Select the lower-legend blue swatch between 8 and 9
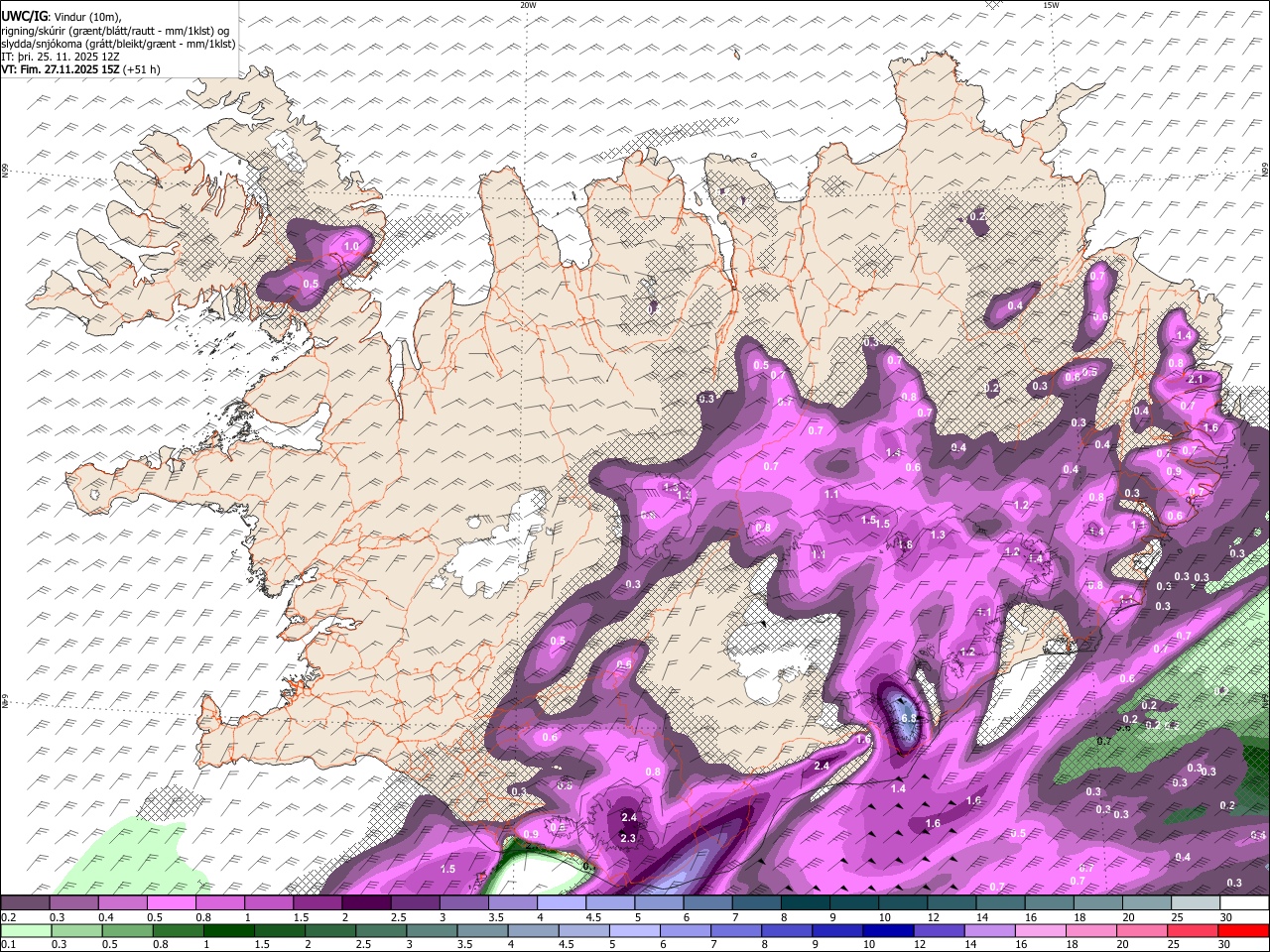 (x=788, y=930)
